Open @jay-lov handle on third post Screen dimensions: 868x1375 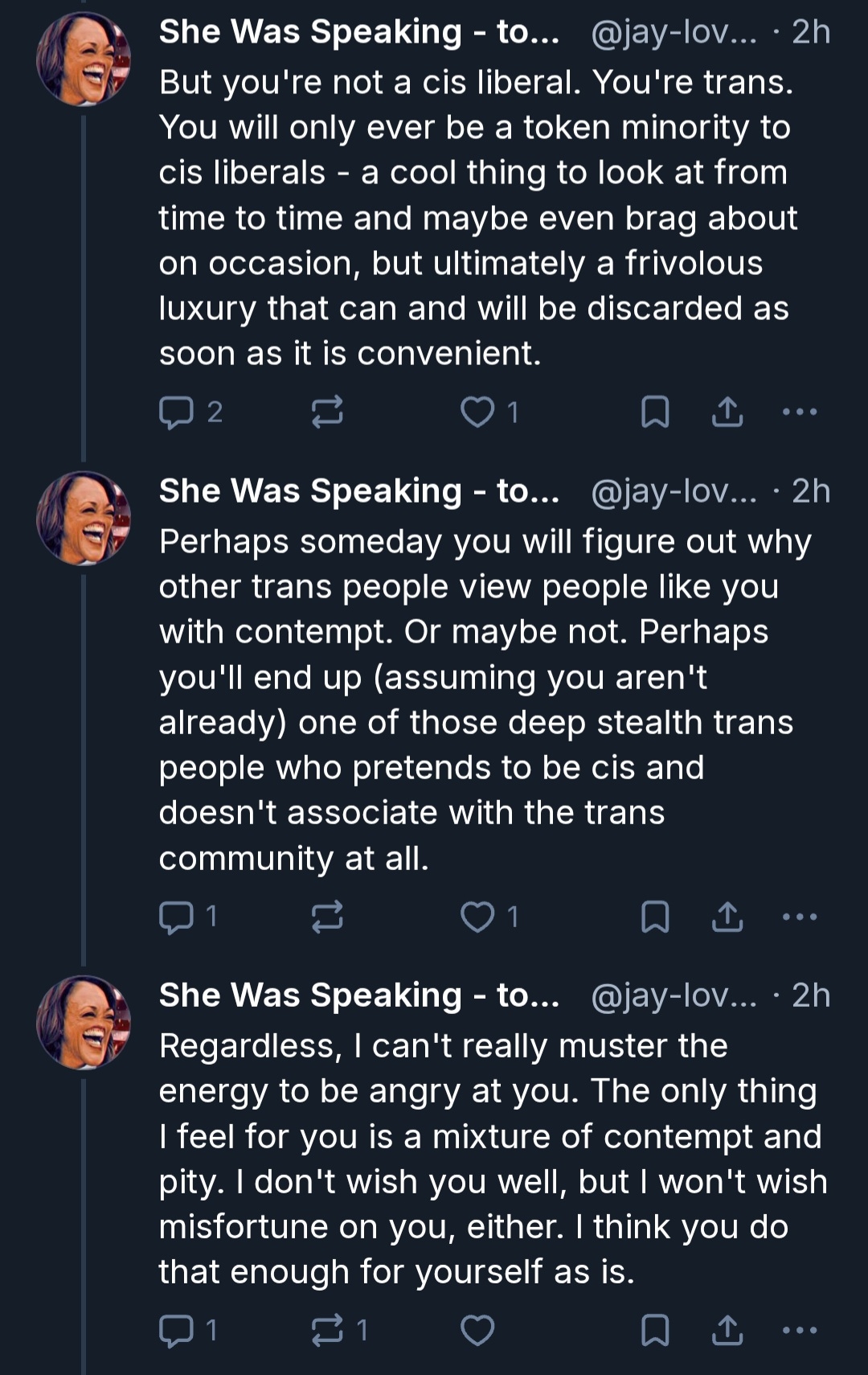(674, 995)
